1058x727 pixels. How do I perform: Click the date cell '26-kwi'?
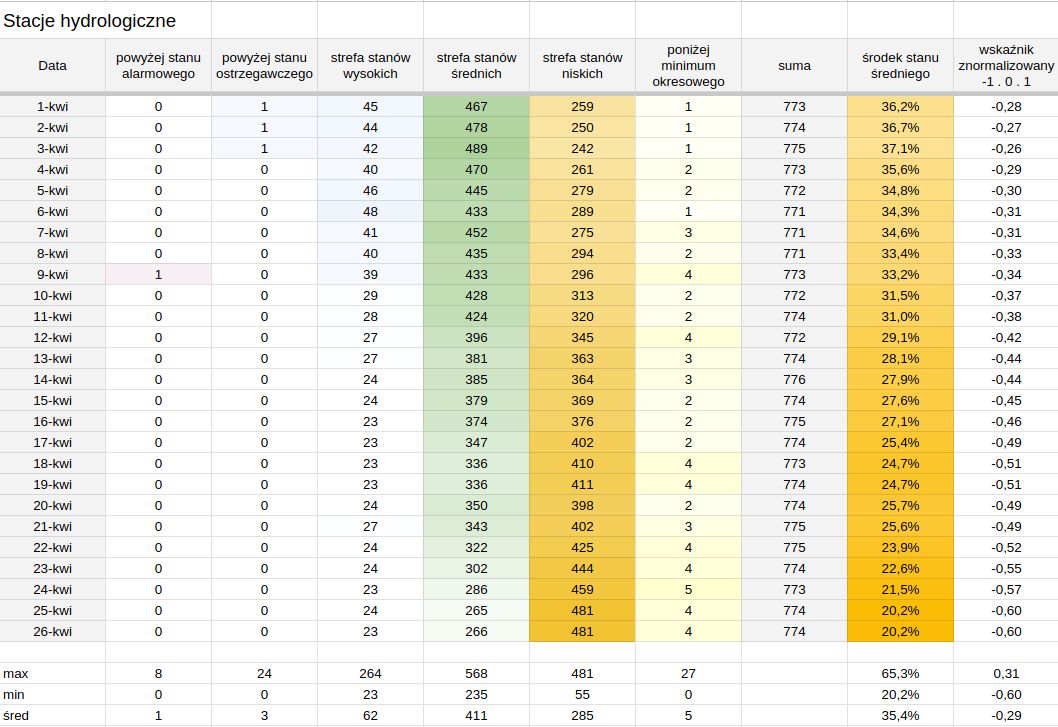pyautogui.click(x=53, y=631)
